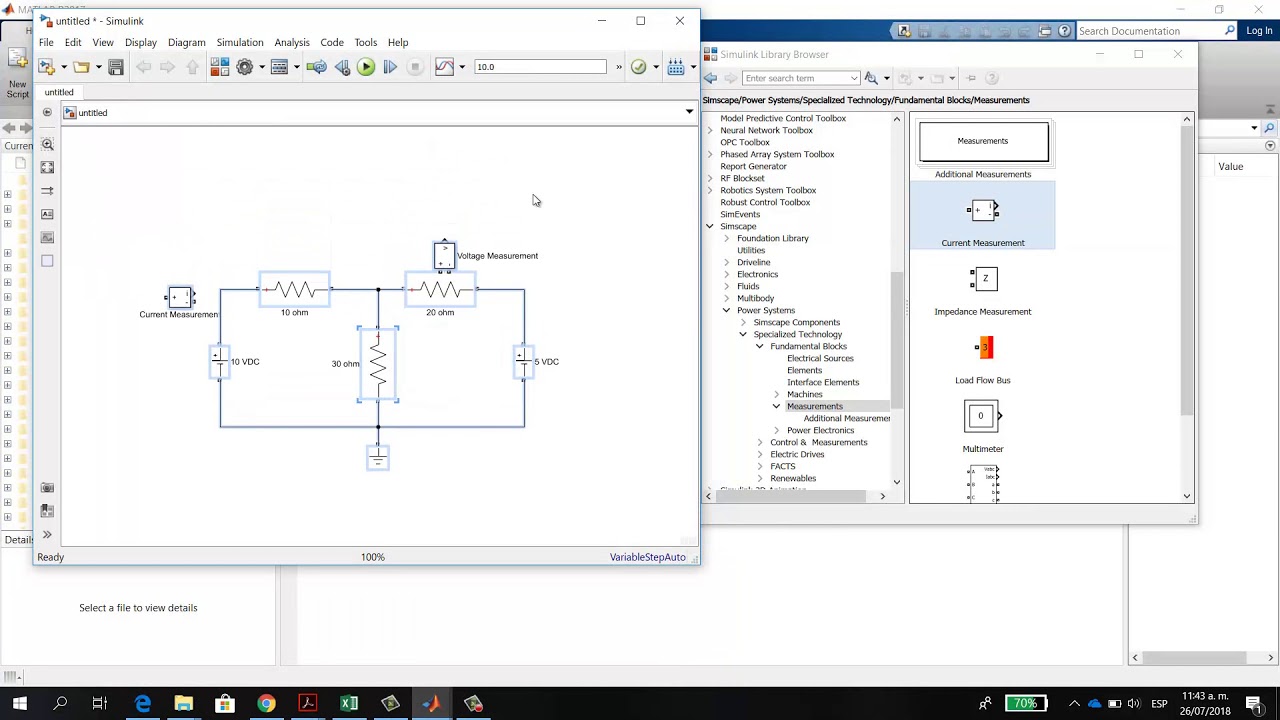Click Hide/Show Explorer Bar icon
Screen dimensions: 1280x720
(47, 112)
